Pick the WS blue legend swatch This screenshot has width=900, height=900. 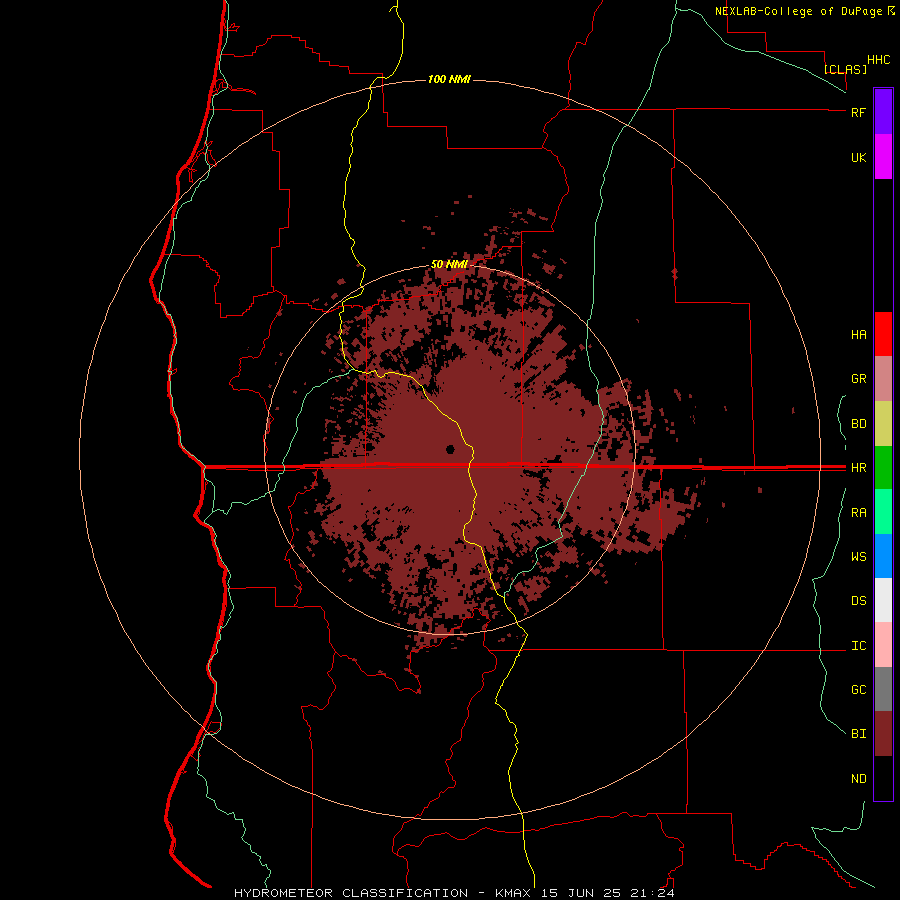click(883, 556)
